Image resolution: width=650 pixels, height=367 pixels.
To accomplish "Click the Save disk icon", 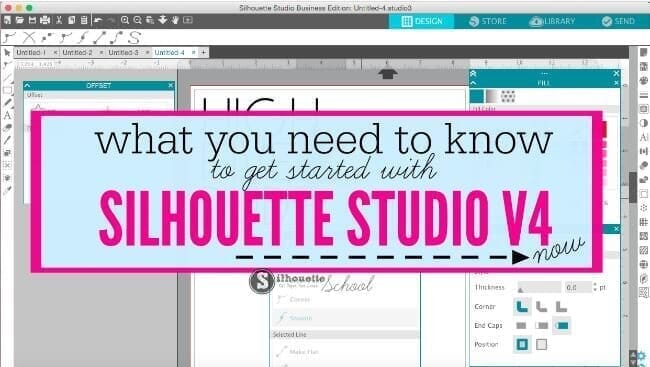I will click(x=32, y=20).
